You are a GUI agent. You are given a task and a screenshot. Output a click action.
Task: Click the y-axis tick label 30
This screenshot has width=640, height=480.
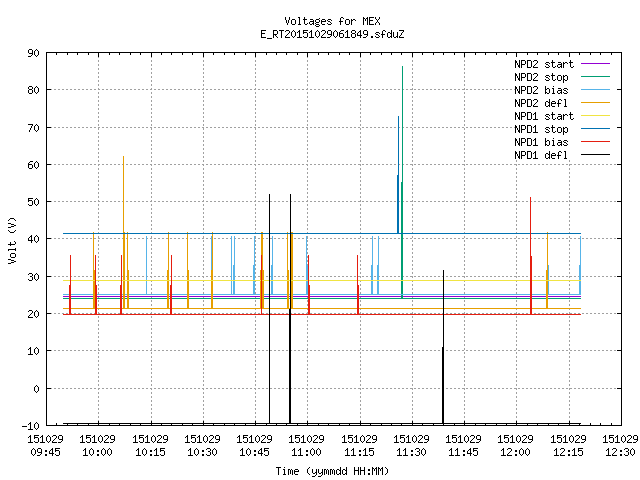tap(33, 277)
